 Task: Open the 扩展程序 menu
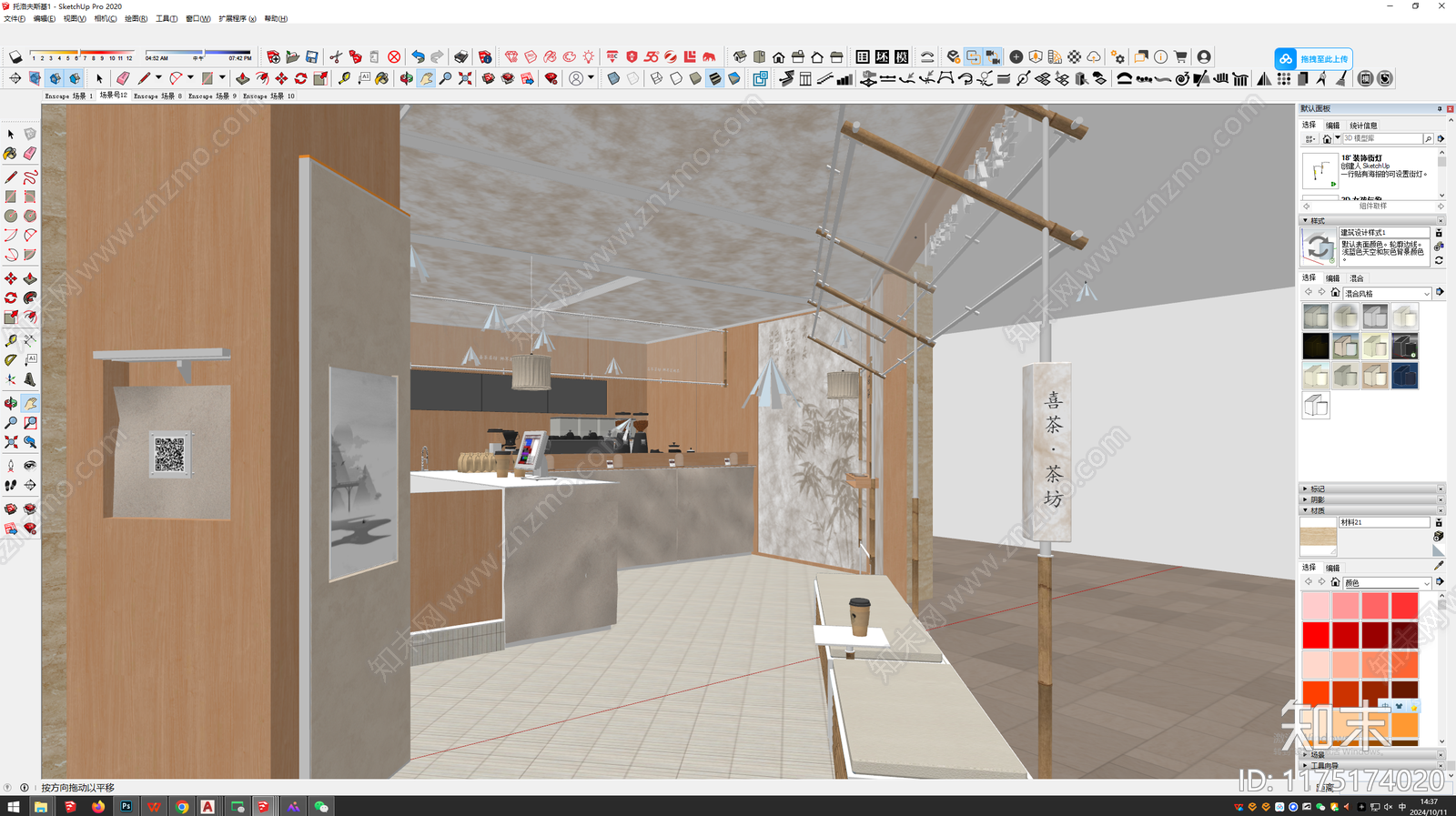click(x=237, y=18)
